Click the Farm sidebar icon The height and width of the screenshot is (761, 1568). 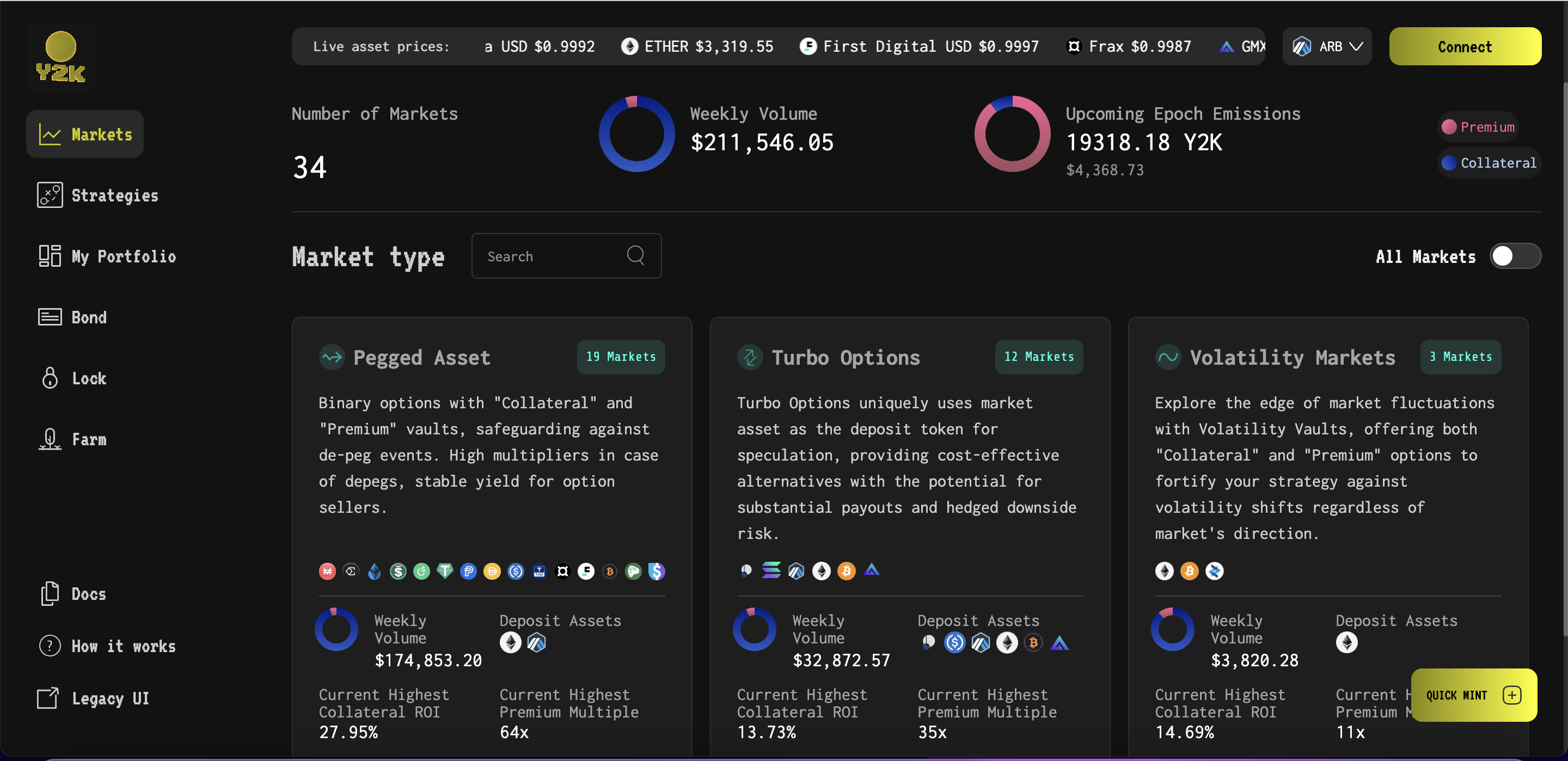click(x=50, y=439)
